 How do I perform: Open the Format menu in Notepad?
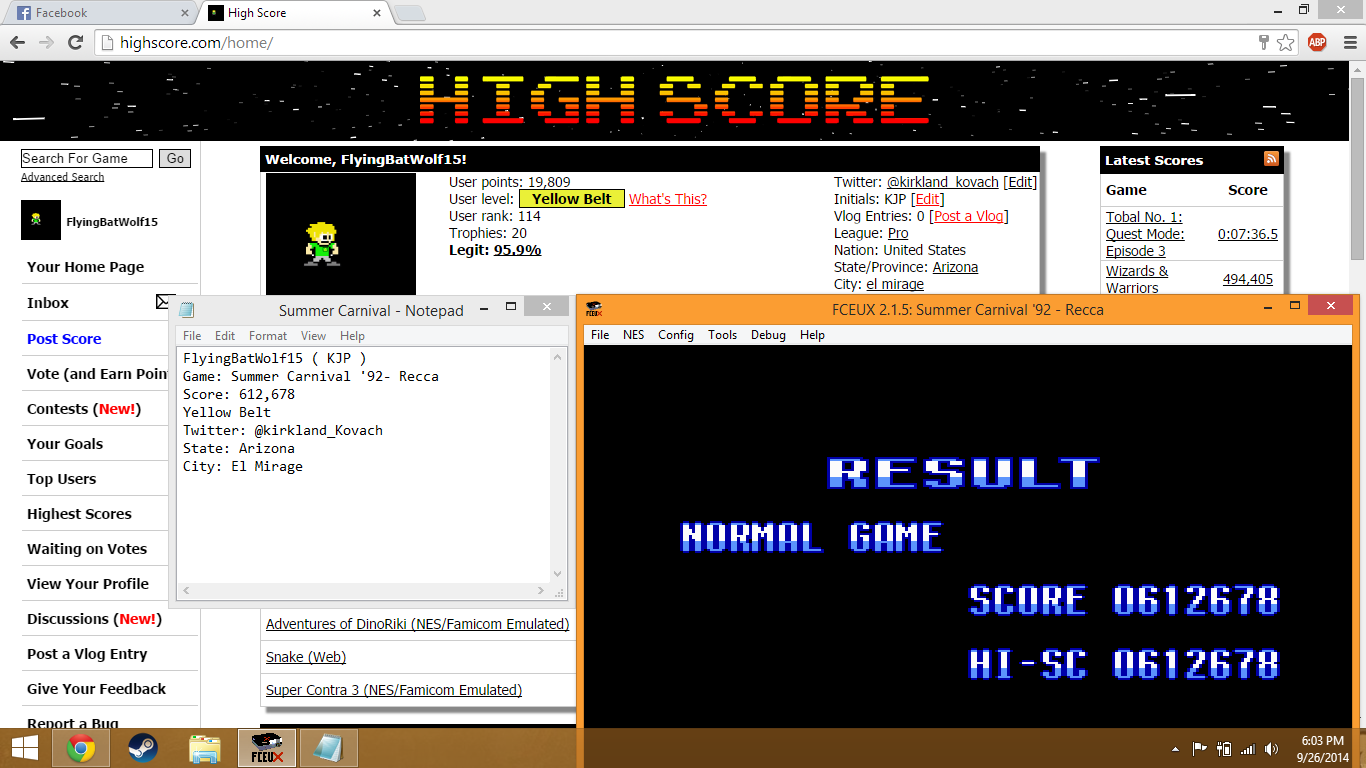coord(267,336)
